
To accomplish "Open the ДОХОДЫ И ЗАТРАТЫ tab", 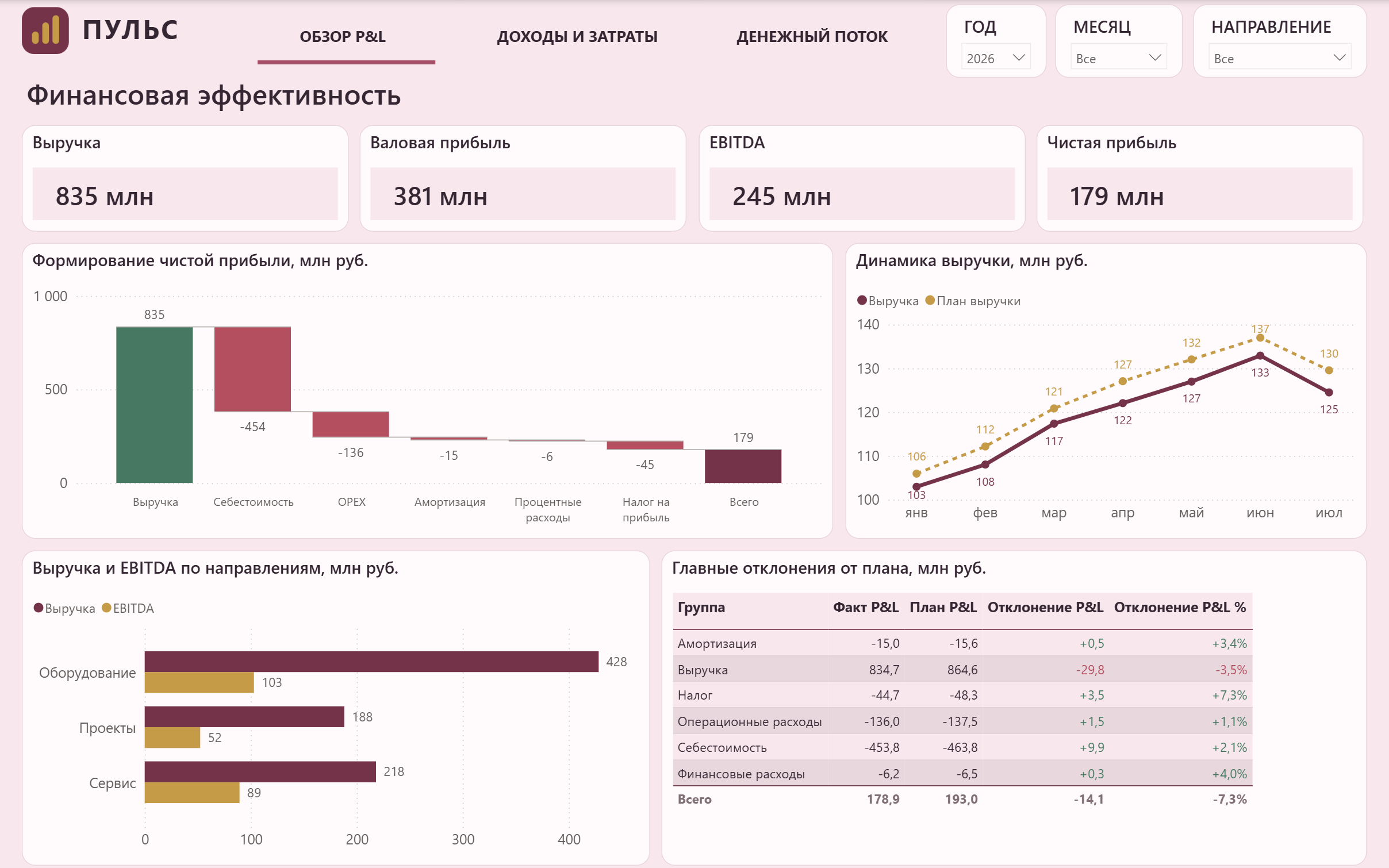I will 577,37.
